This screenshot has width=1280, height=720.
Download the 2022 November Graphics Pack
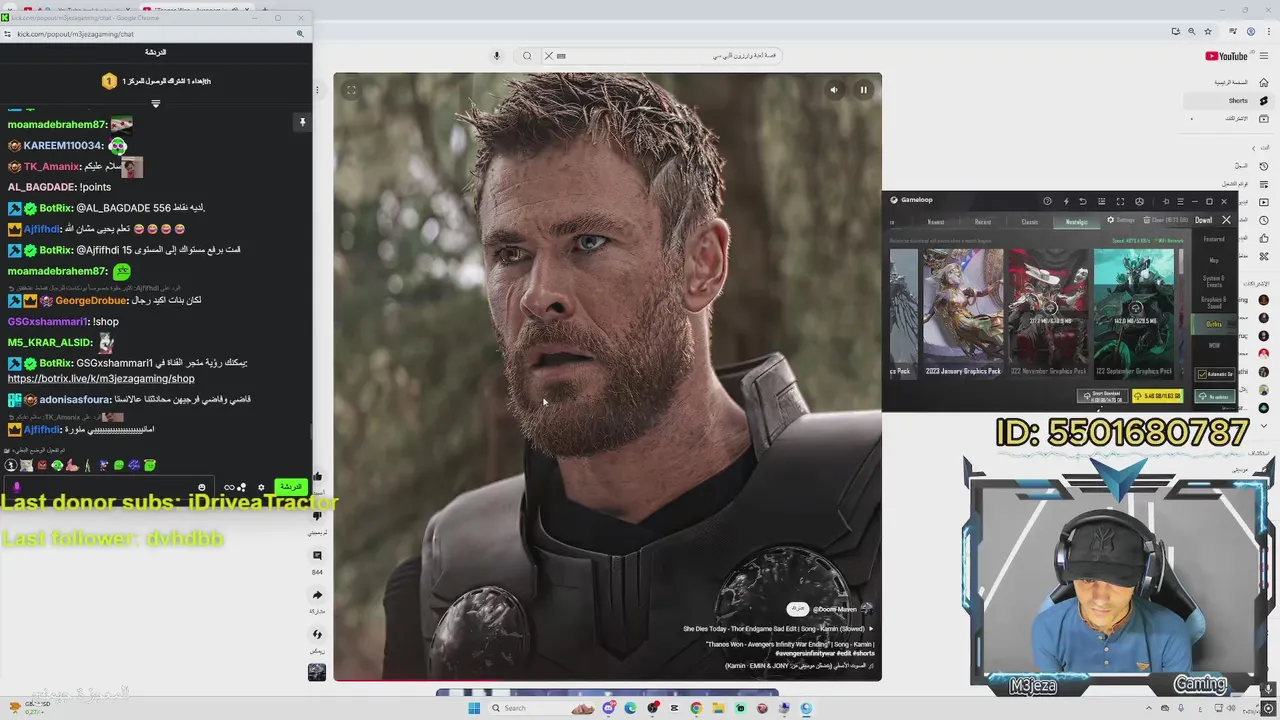click(x=1050, y=307)
